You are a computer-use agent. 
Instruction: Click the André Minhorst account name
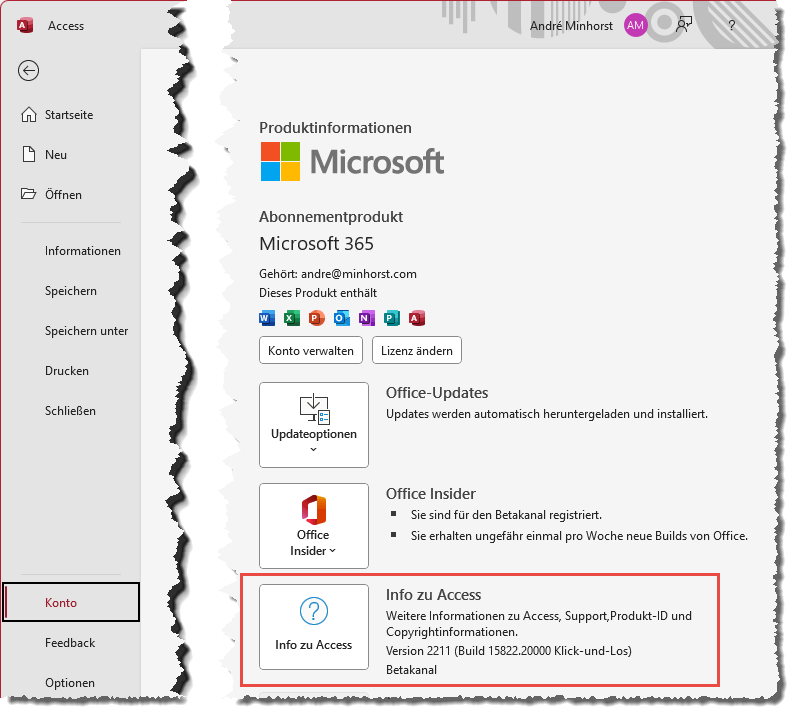coord(572,26)
